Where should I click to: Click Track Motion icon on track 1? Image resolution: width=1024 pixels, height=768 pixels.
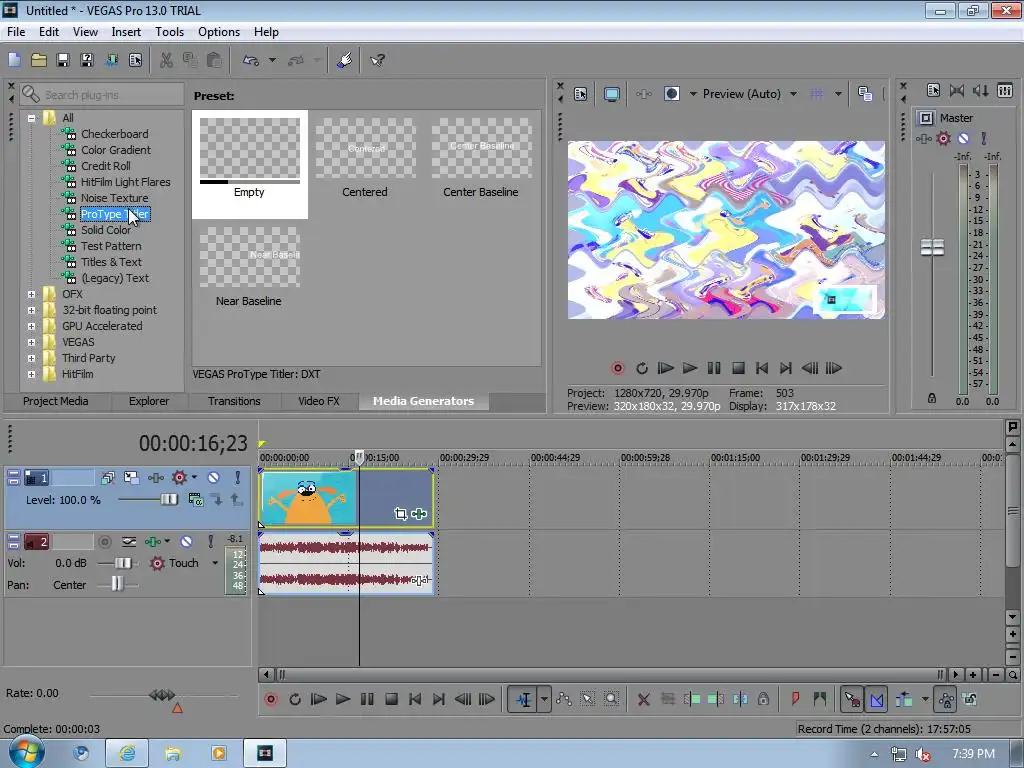pos(131,477)
